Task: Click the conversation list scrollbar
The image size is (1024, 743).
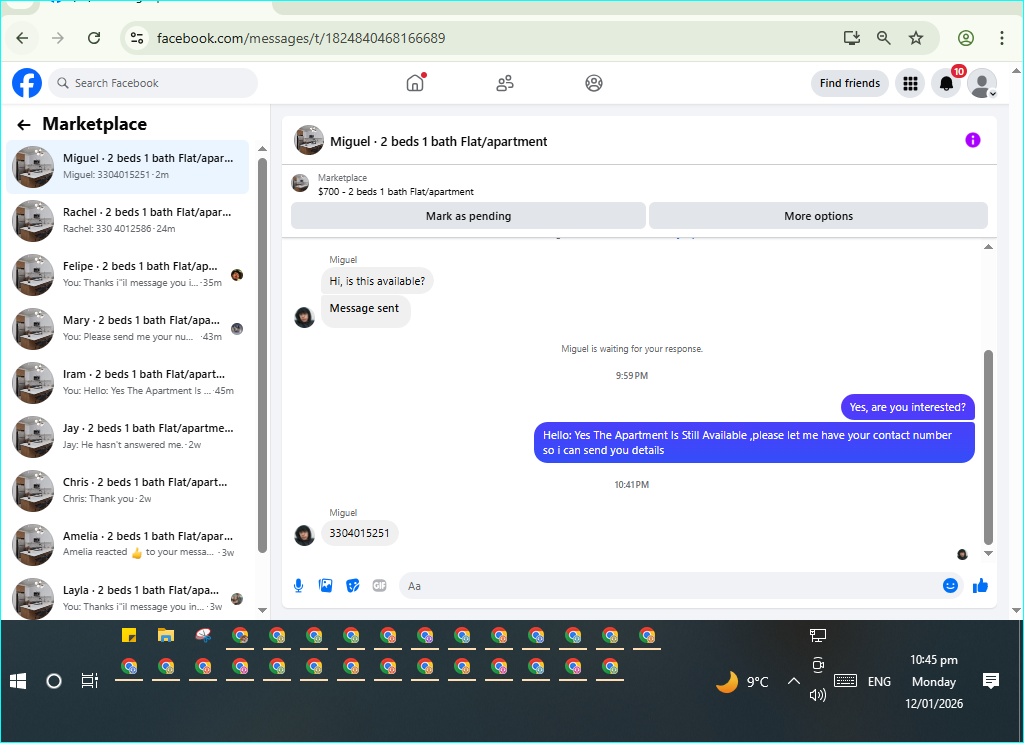Action: [263, 356]
